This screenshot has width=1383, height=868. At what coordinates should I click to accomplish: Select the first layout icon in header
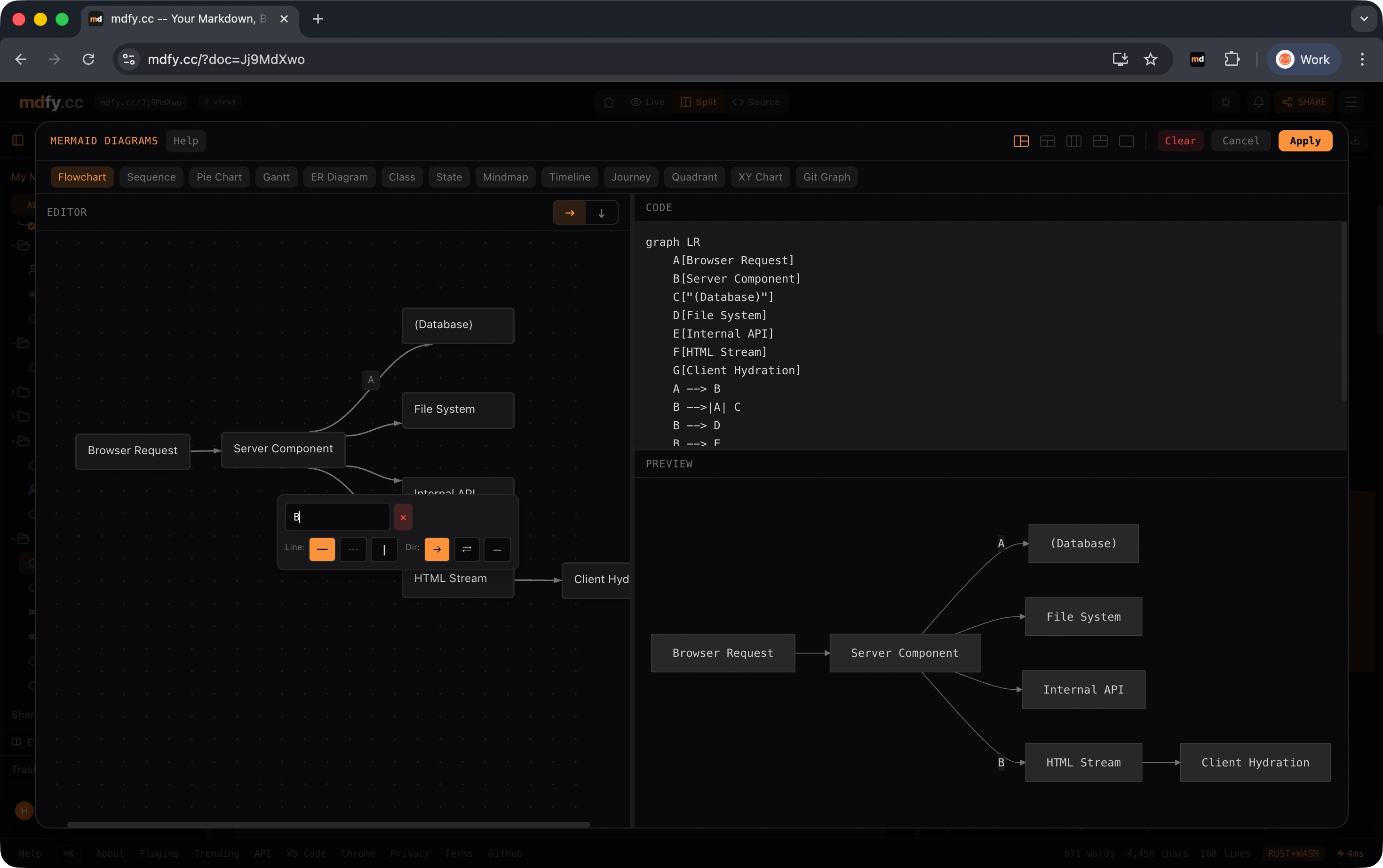click(1021, 141)
